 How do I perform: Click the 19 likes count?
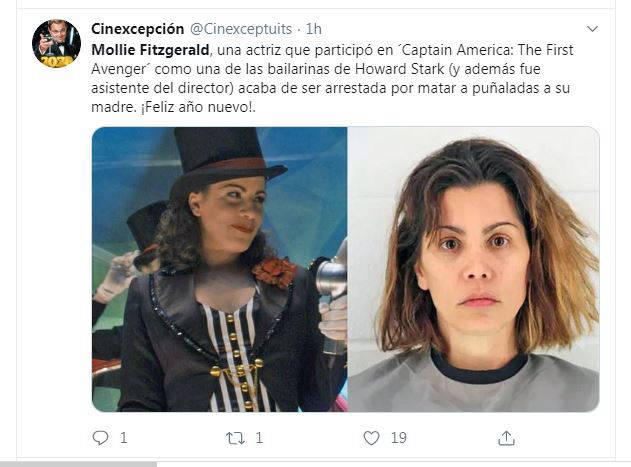pos(399,438)
